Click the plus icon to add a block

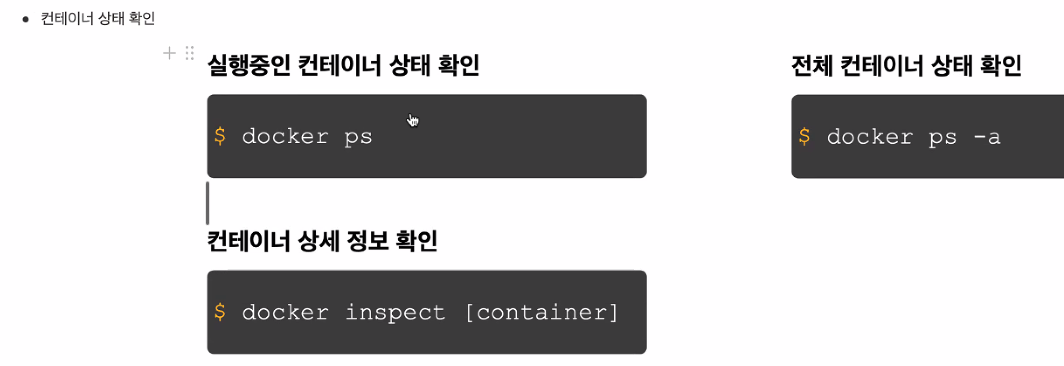[x=169, y=52]
